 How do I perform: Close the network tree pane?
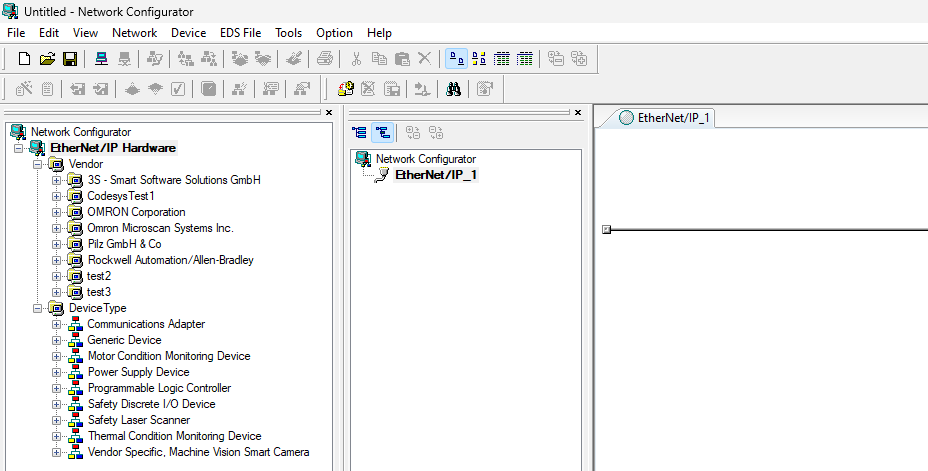(x=578, y=112)
